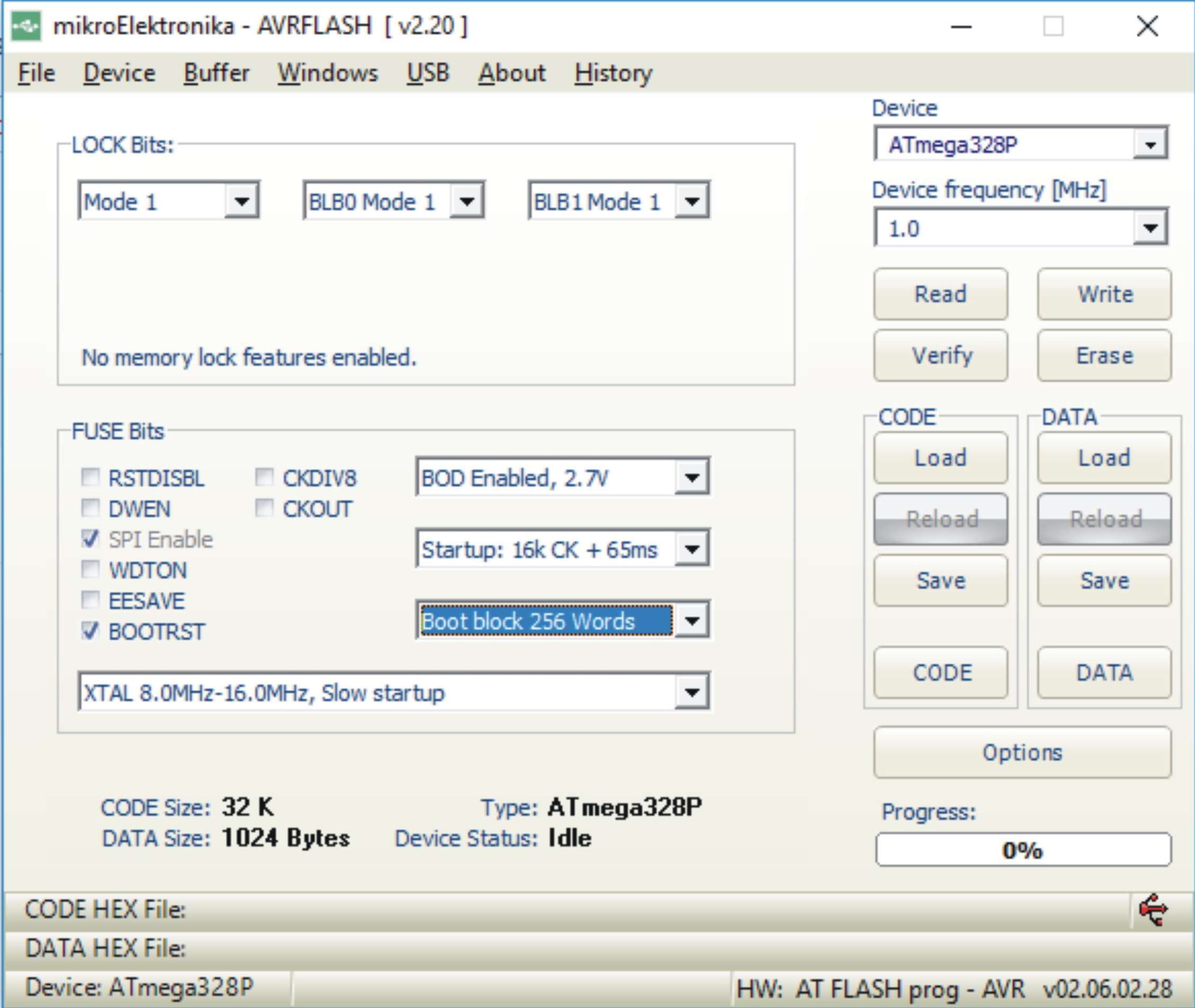This screenshot has height=1008, width=1195.
Task: Click the DATA Size 1024 Bytes value
Action: pyautogui.click(x=286, y=838)
